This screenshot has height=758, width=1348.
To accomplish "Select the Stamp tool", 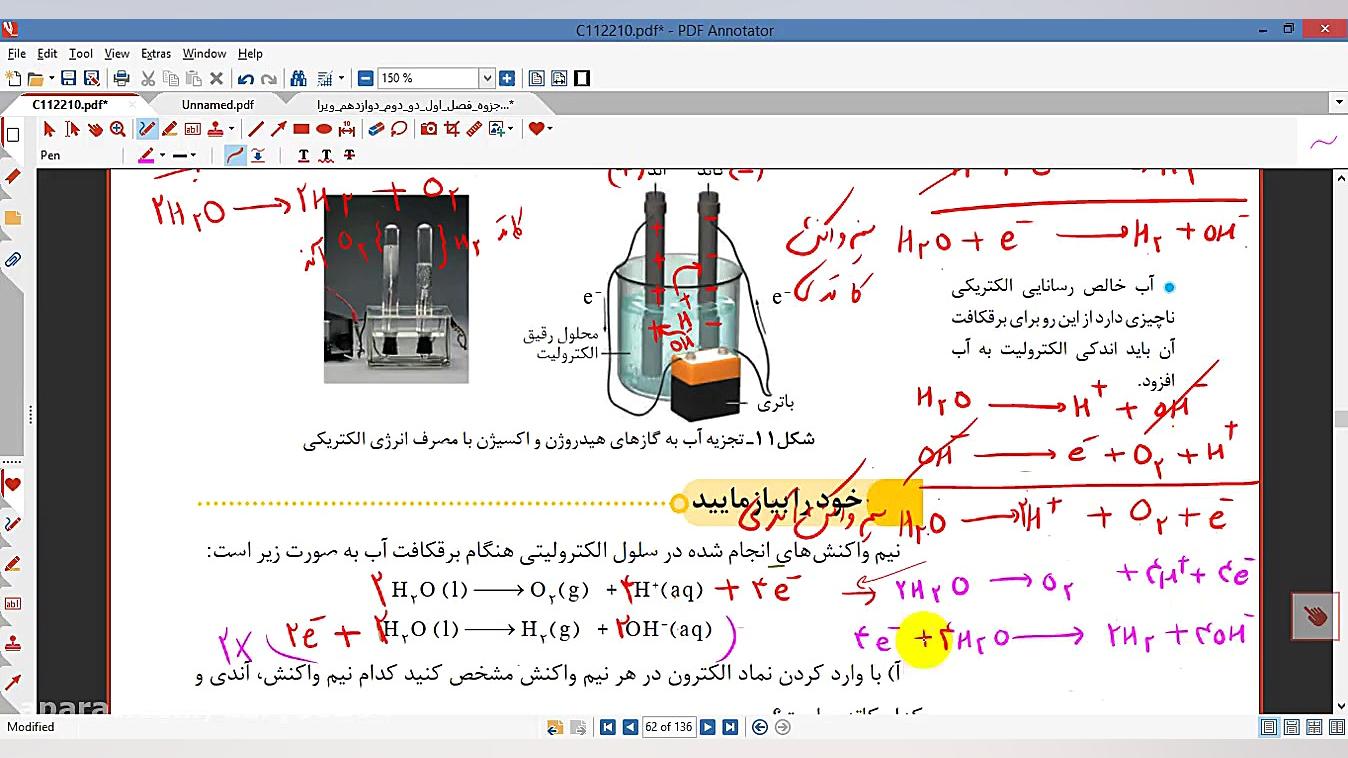I will point(216,128).
